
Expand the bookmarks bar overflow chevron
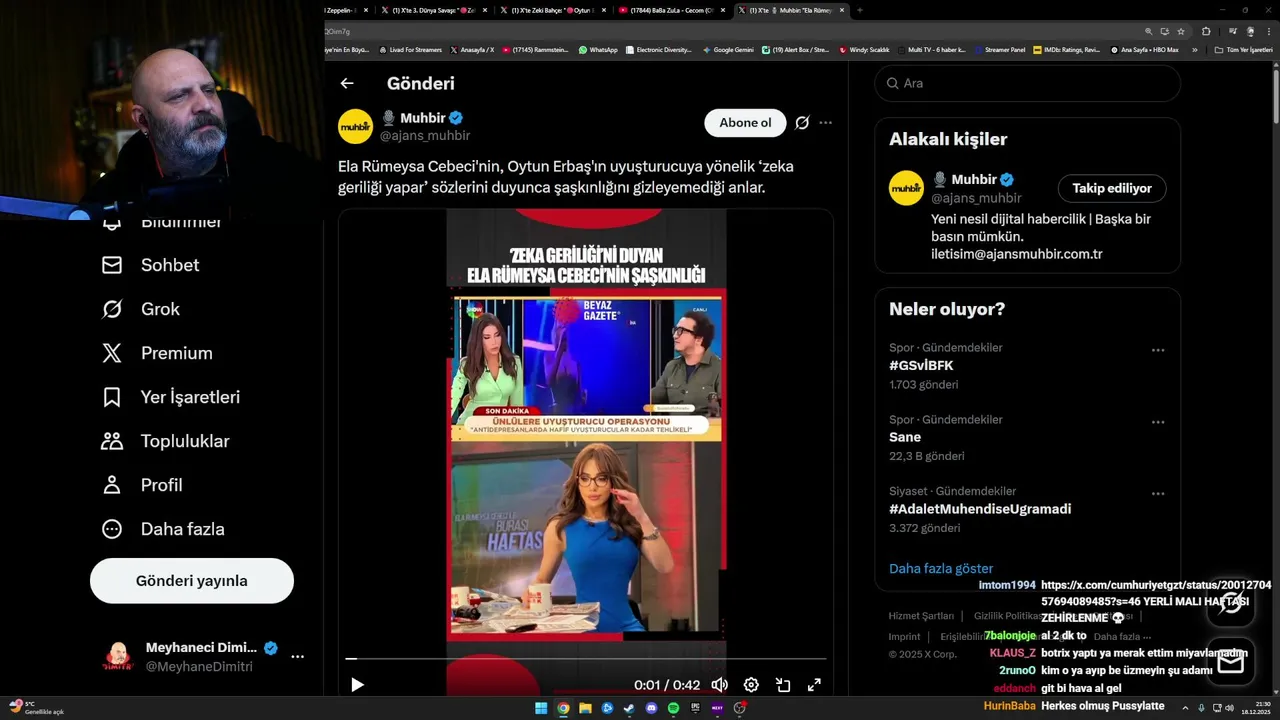(1194, 49)
